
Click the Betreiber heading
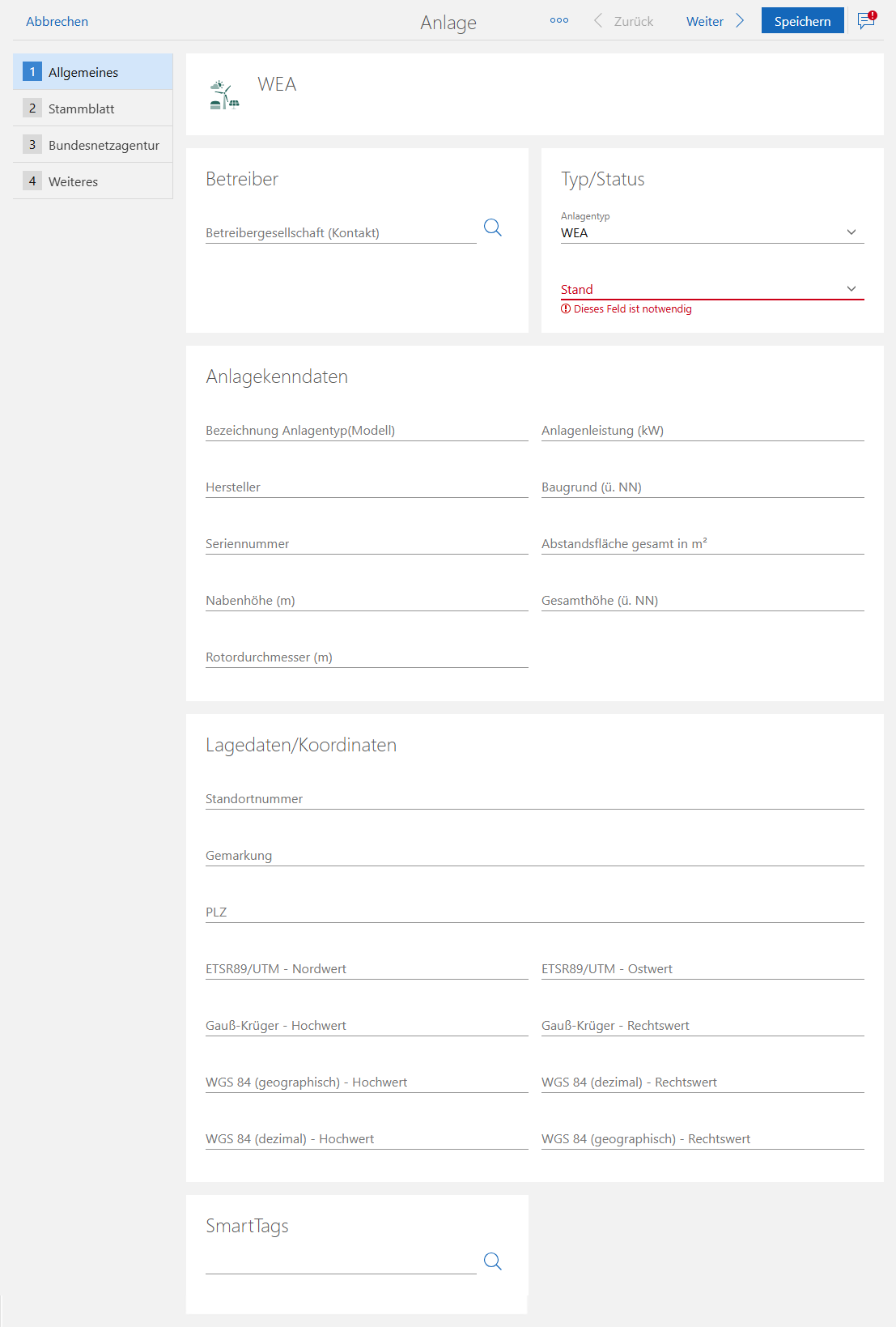[x=242, y=179]
